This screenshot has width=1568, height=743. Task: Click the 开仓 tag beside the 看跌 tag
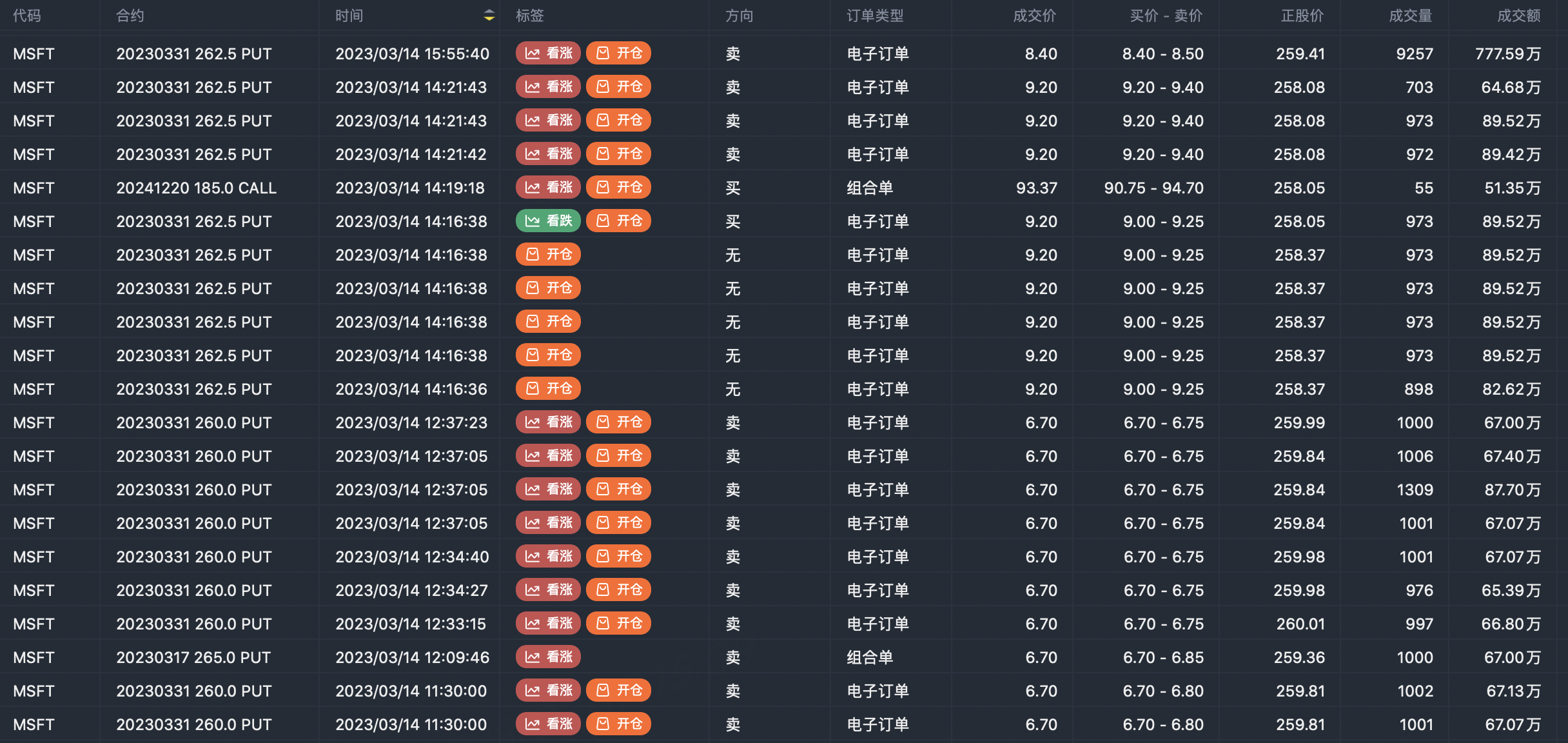click(x=618, y=221)
